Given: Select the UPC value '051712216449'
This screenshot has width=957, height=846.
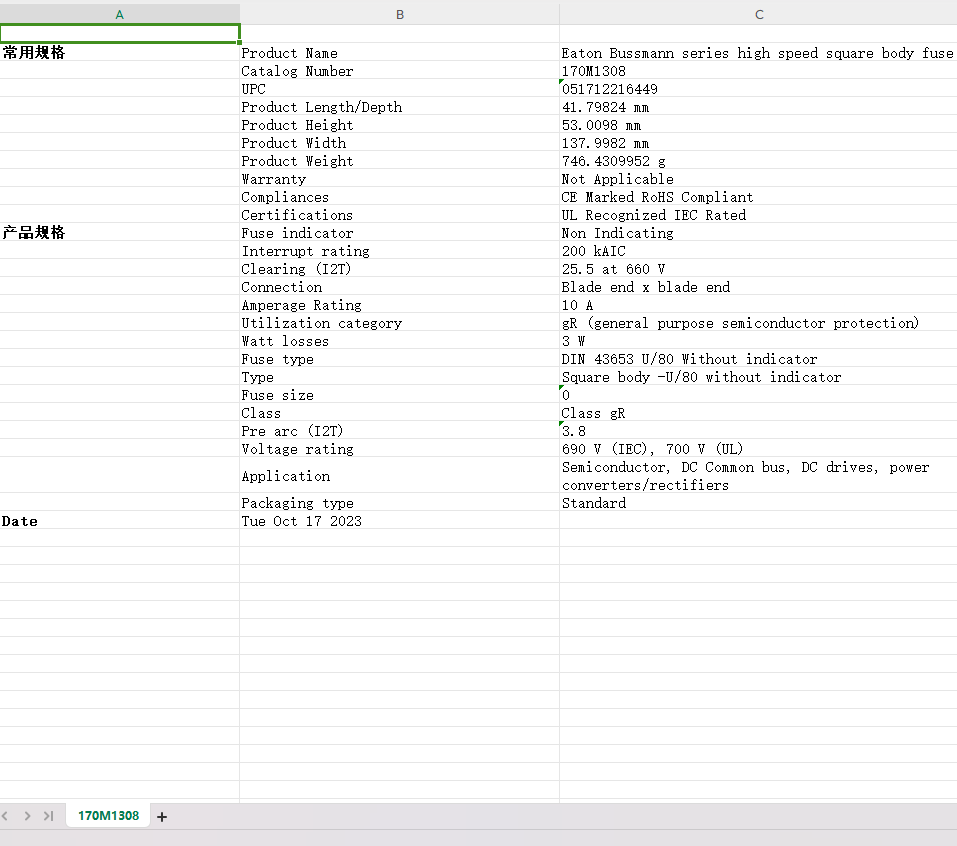Looking at the screenshot, I should [758, 89].
